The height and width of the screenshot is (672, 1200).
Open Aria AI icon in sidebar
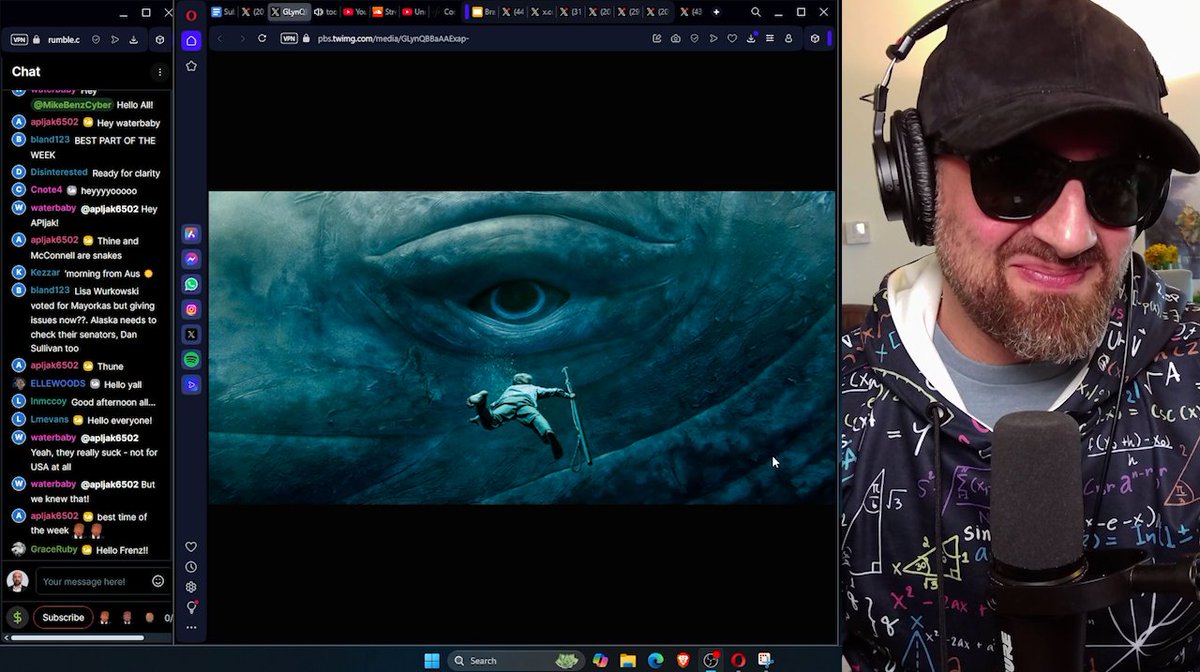coord(191,234)
